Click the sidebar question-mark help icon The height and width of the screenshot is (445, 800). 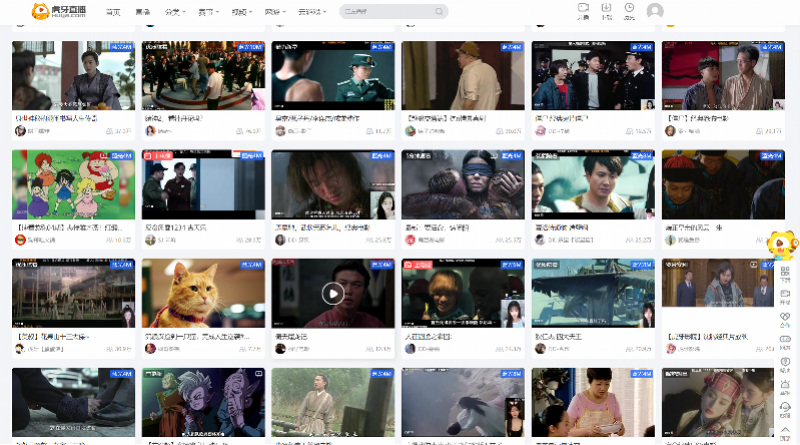click(785, 361)
